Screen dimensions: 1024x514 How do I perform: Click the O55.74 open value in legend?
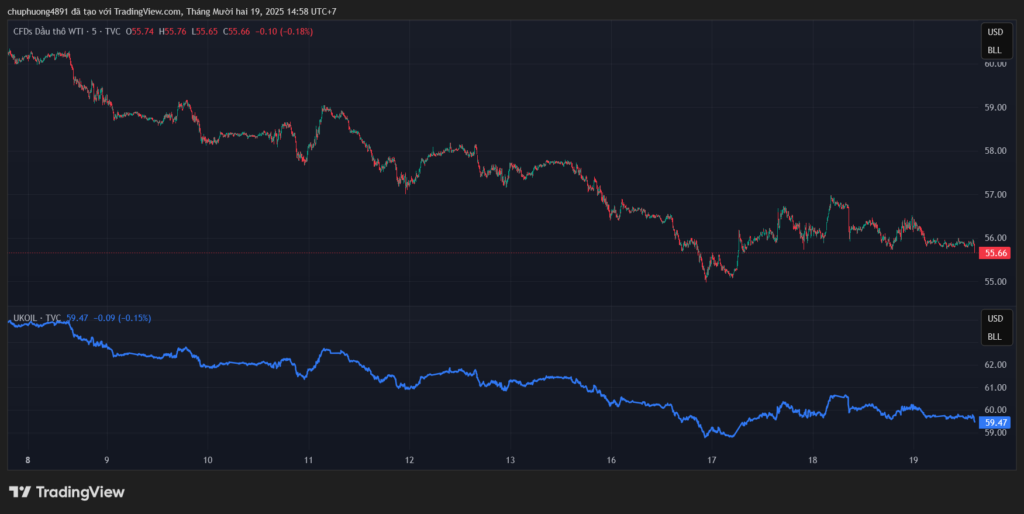pyautogui.click(x=140, y=32)
